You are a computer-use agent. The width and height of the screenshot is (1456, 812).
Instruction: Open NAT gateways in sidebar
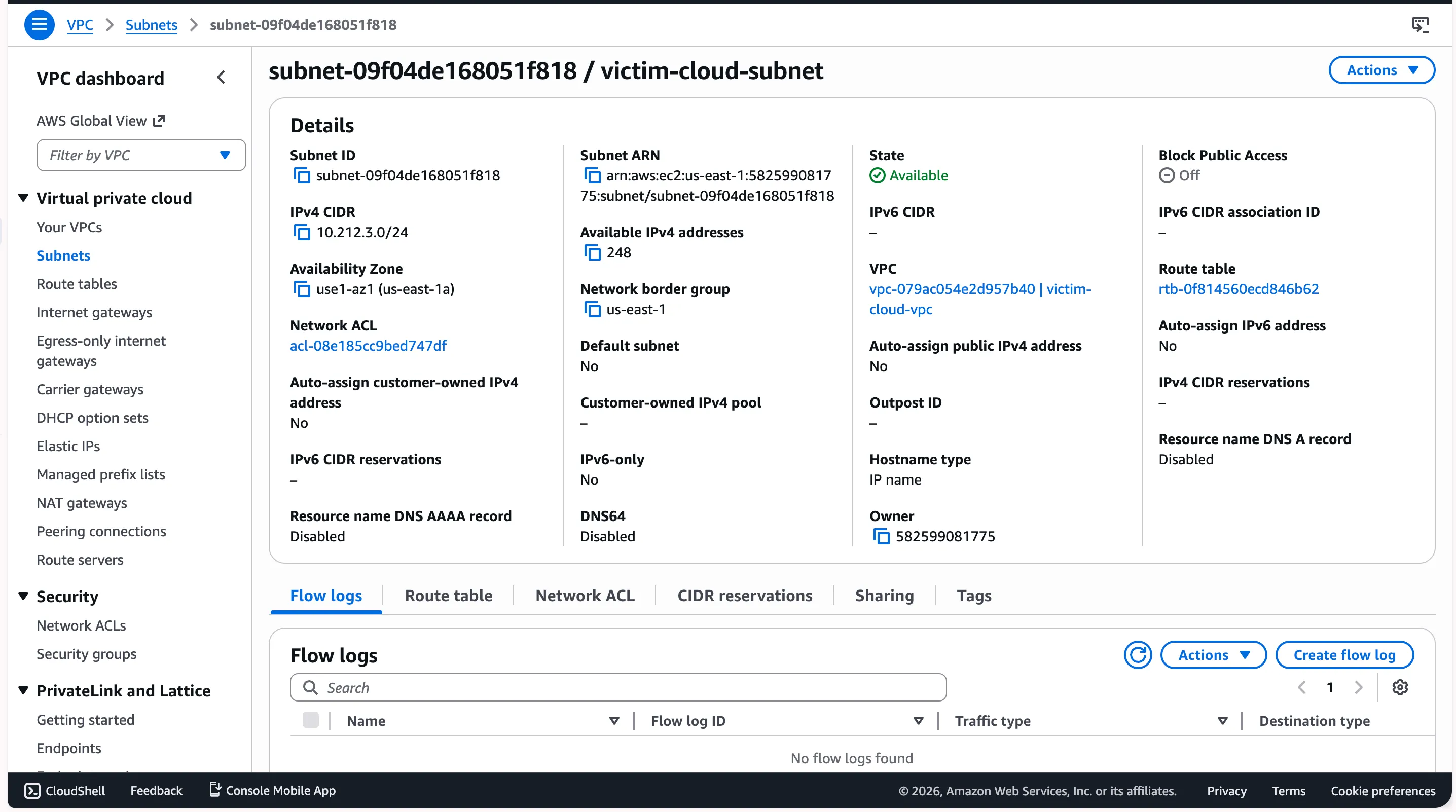pyautogui.click(x=82, y=503)
